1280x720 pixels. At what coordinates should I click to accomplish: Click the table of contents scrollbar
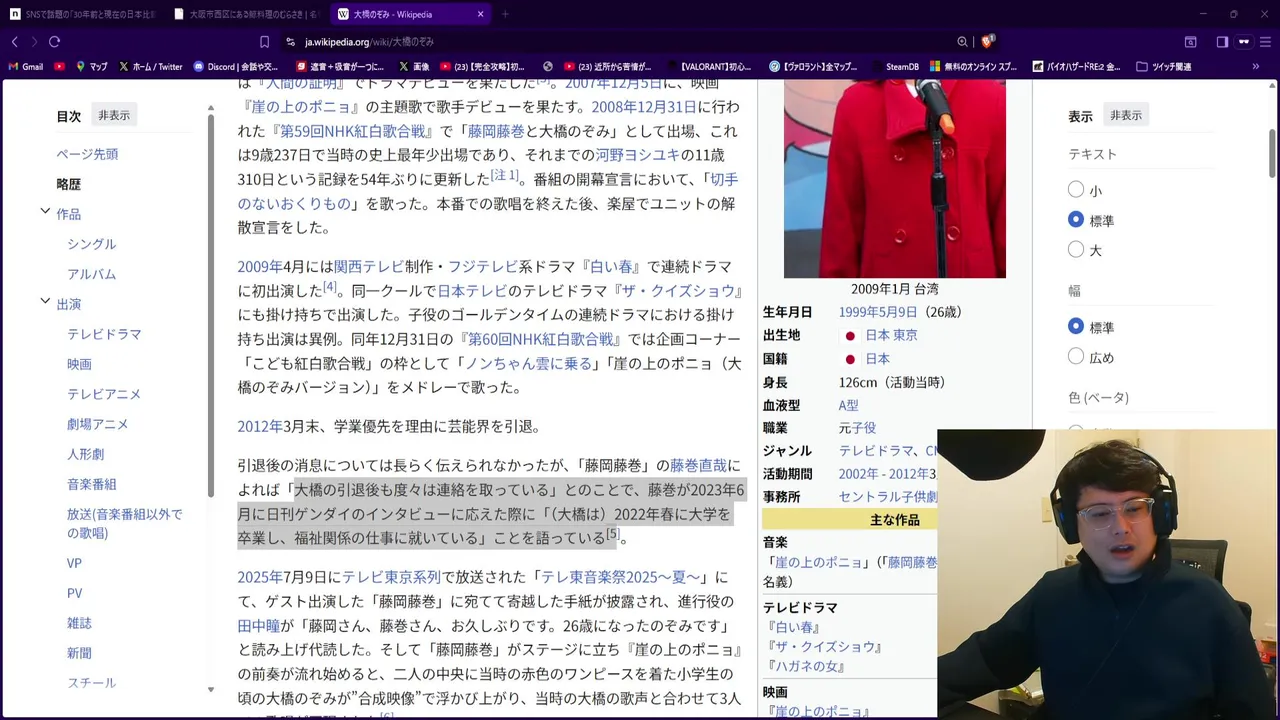coord(211,306)
